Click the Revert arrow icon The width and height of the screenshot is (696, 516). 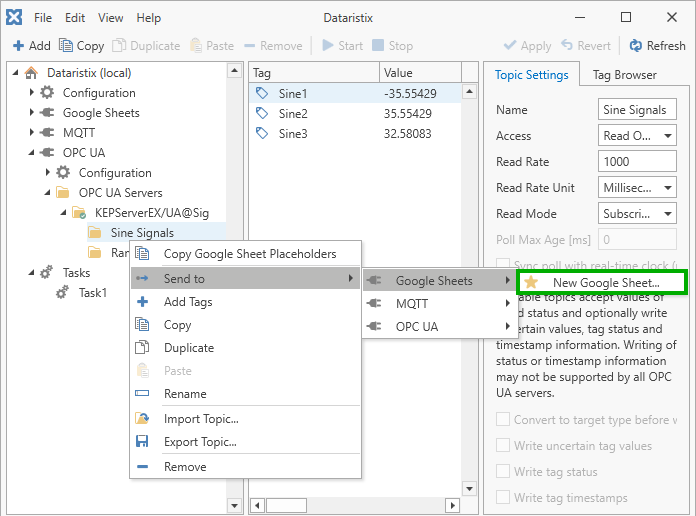[x=567, y=45]
